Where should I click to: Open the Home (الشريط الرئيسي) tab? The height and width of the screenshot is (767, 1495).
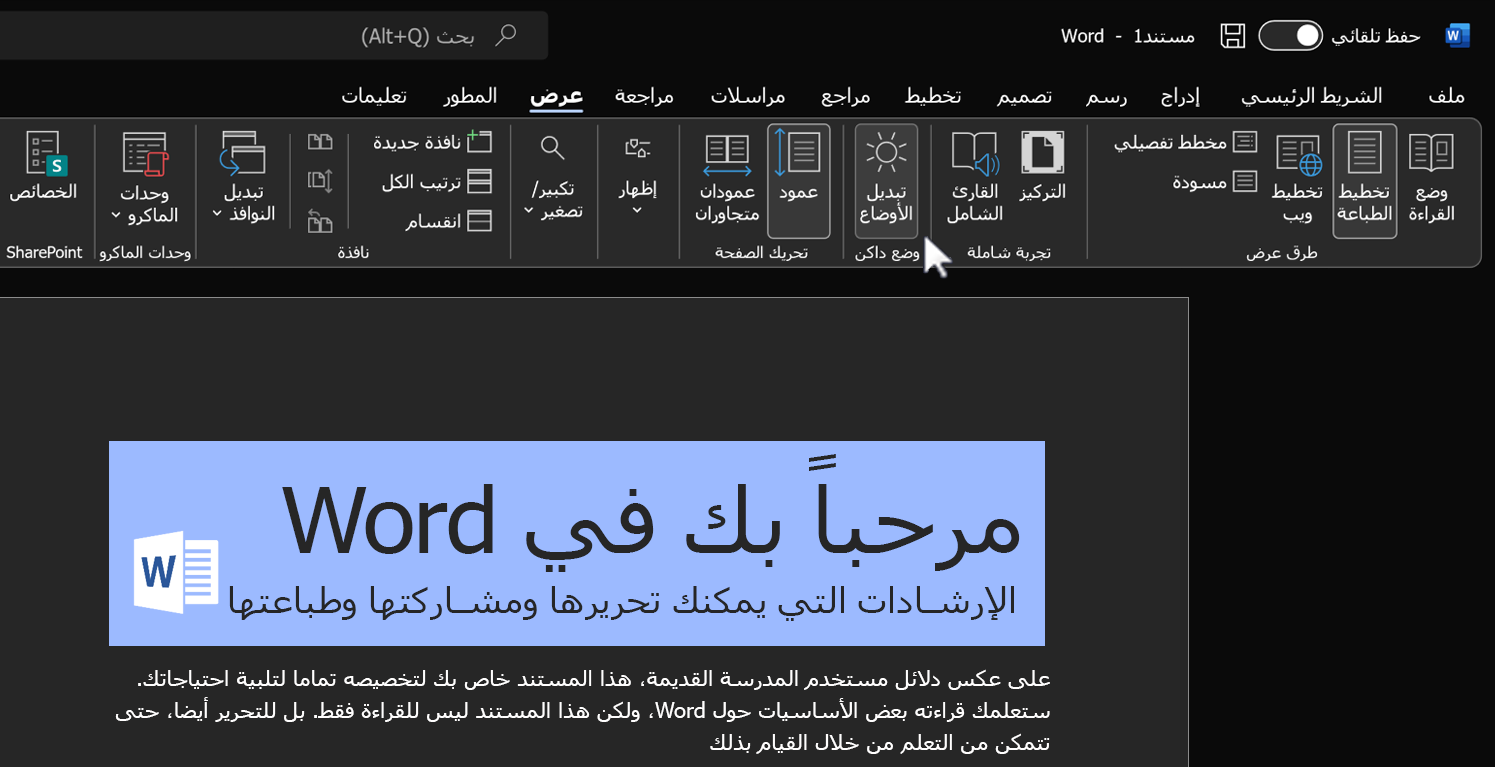pyautogui.click(x=1312, y=96)
